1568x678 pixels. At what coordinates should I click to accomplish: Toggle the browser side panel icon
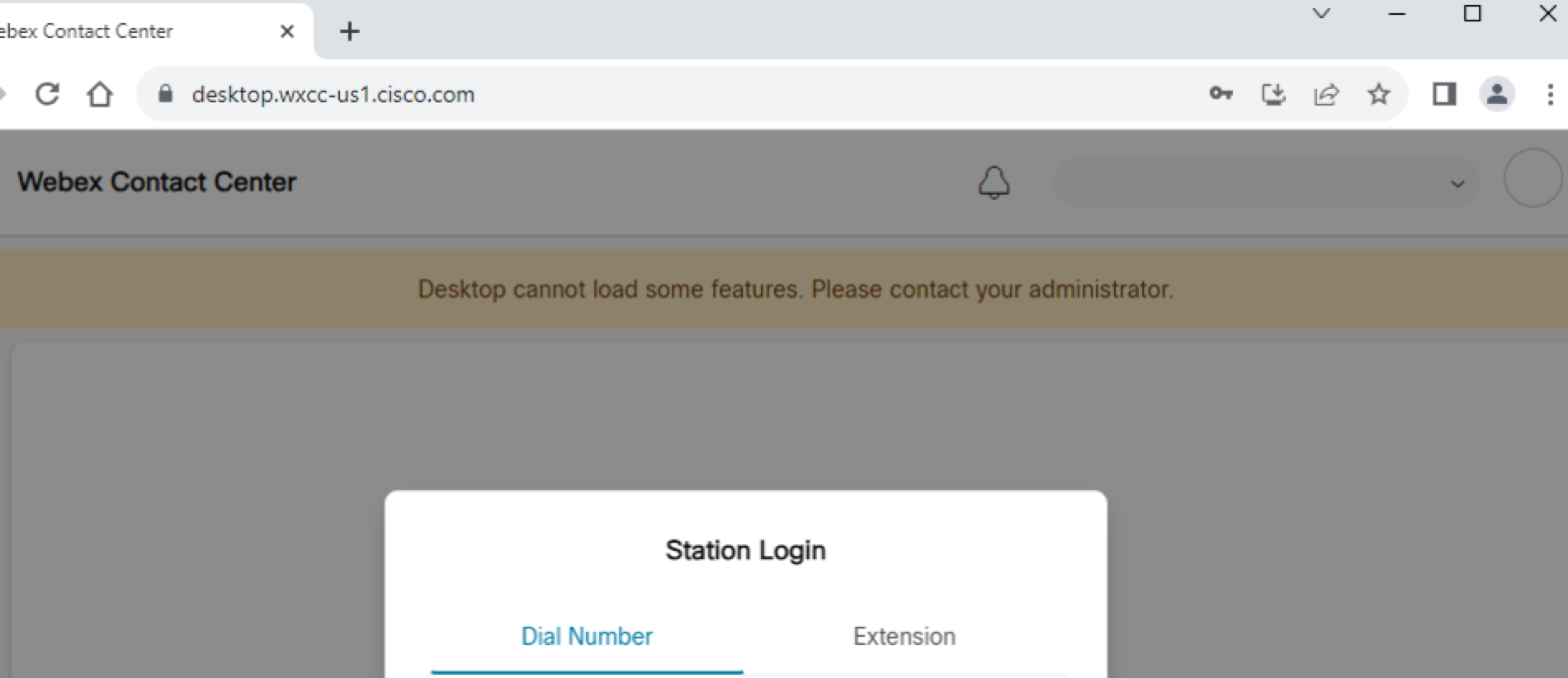point(1444,94)
